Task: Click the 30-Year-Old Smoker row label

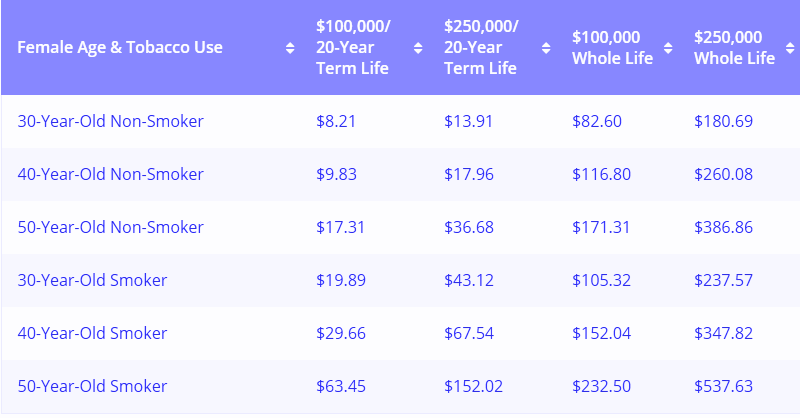Action: [x=92, y=280]
